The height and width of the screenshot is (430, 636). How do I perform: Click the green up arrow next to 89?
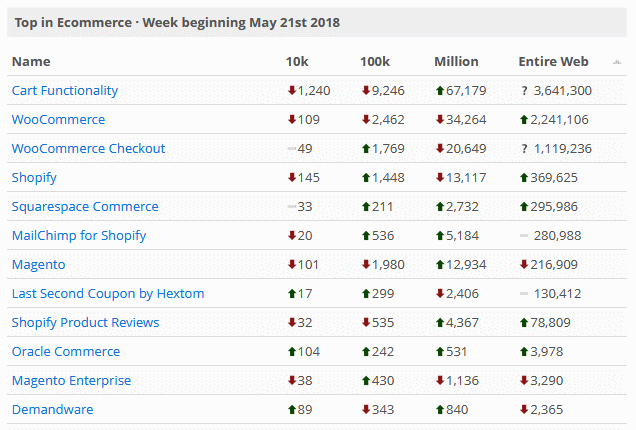(292, 410)
